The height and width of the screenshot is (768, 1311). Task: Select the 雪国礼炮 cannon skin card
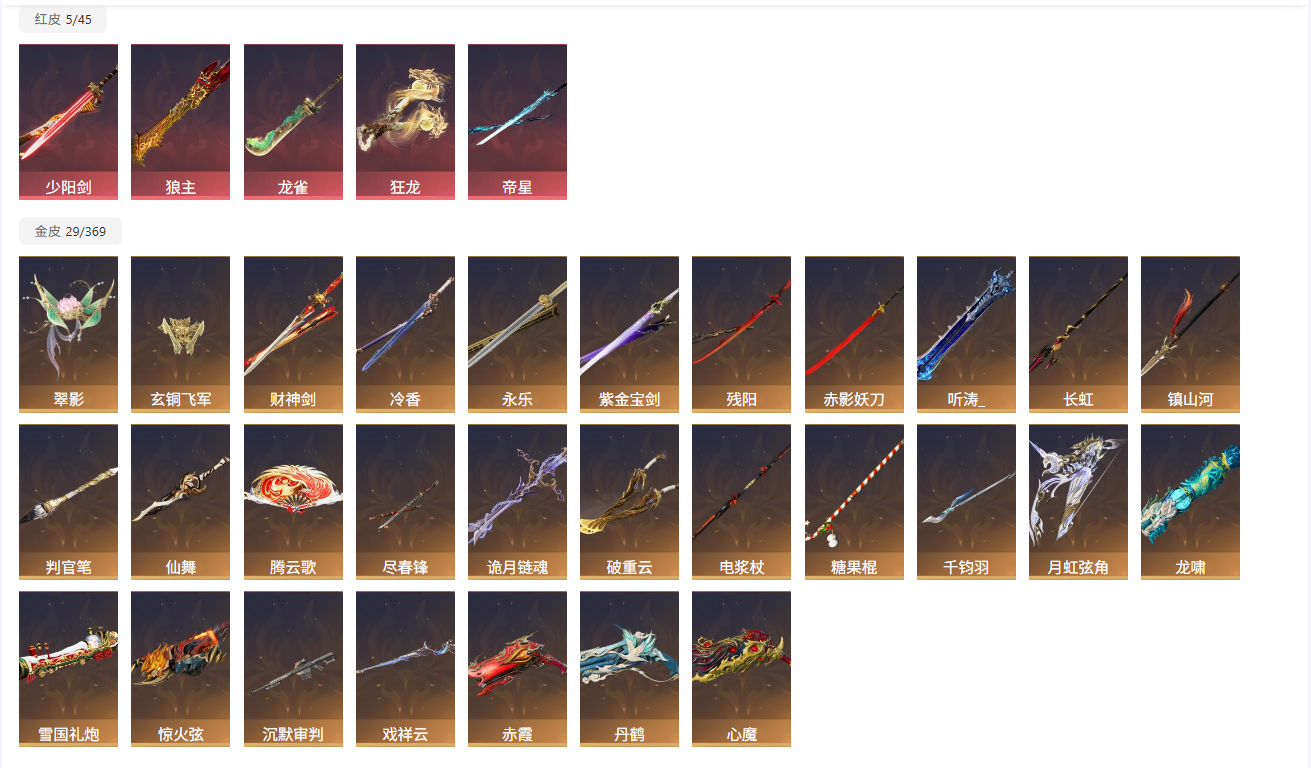(68, 669)
